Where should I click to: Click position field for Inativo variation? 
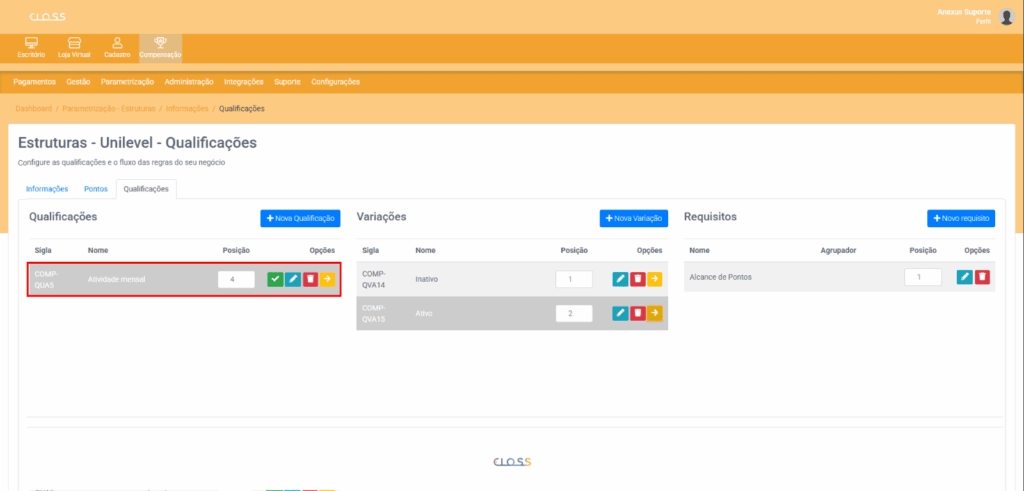[x=574, y=279]
